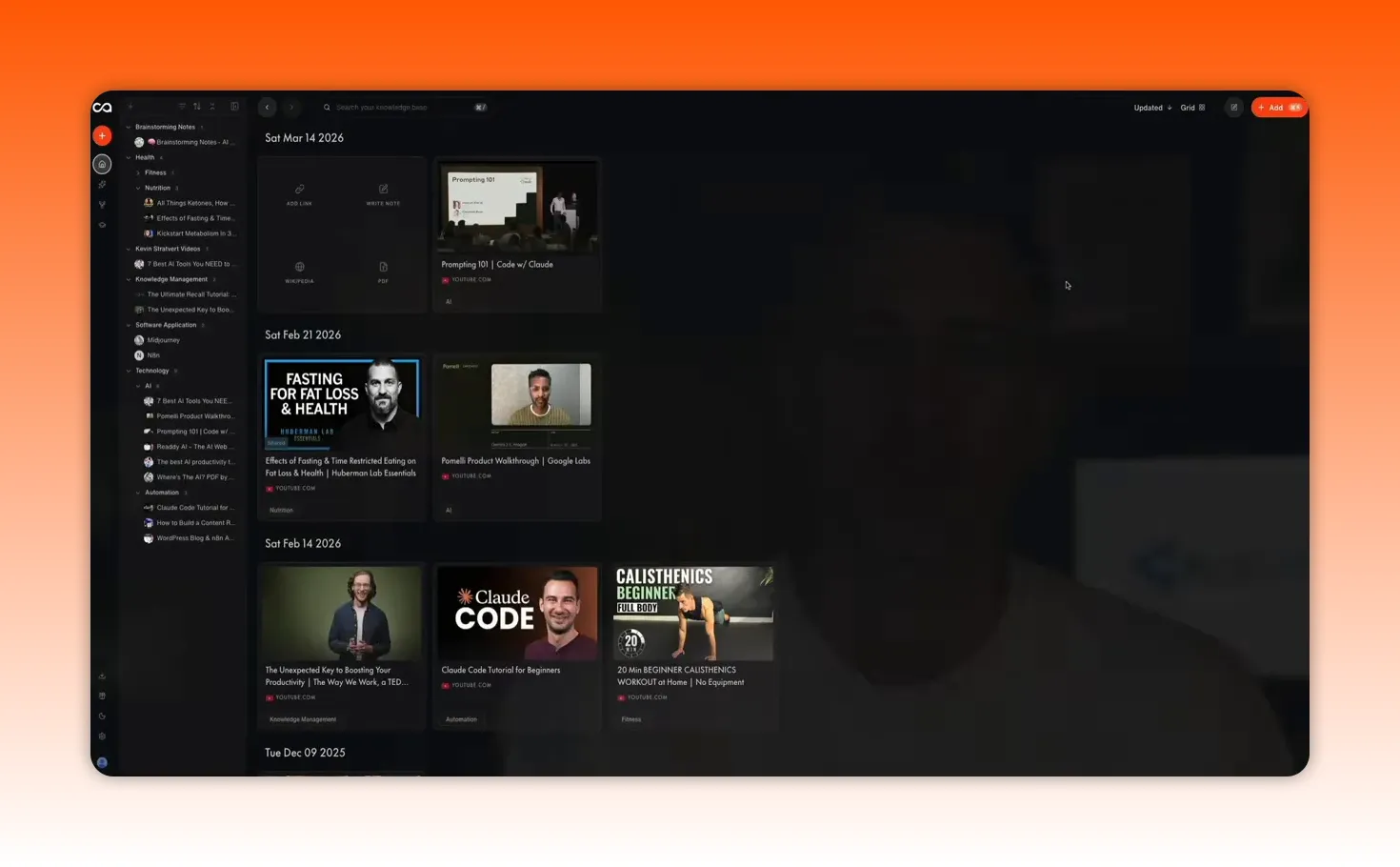Viewport: 1400px width, 867px height.
Task: Open 'WordPress Blog & n8n A' tree item
Action: click(189, 538)
